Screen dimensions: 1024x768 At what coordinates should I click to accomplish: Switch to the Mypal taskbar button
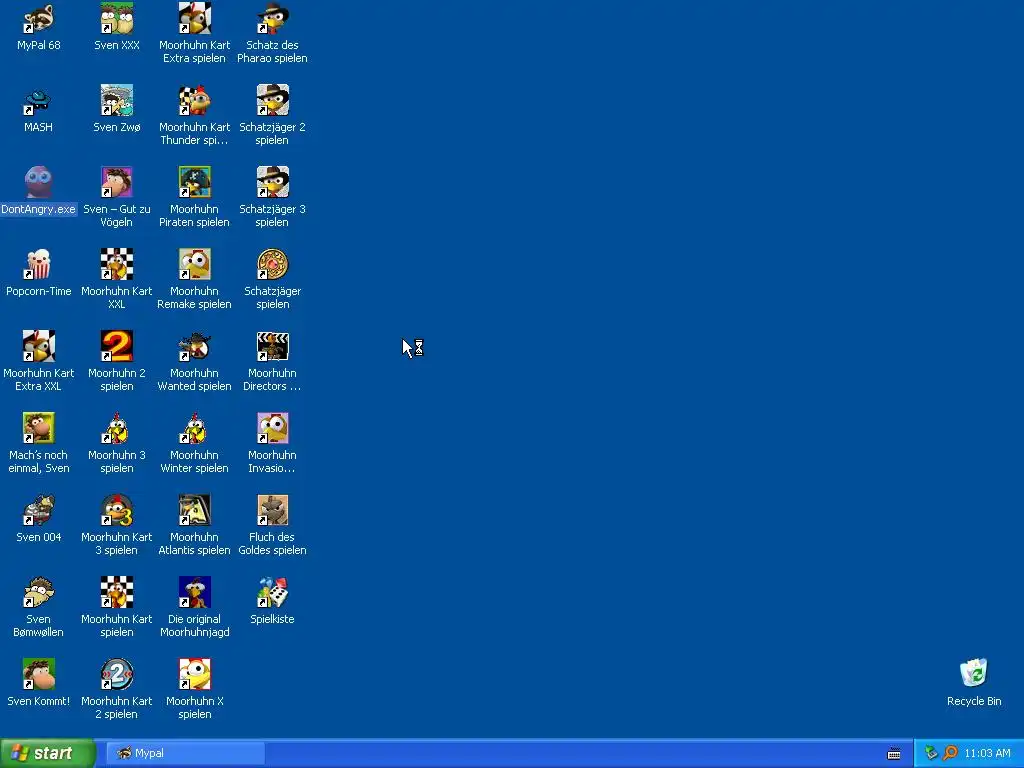pyautogui.click(x=186, y=753)
